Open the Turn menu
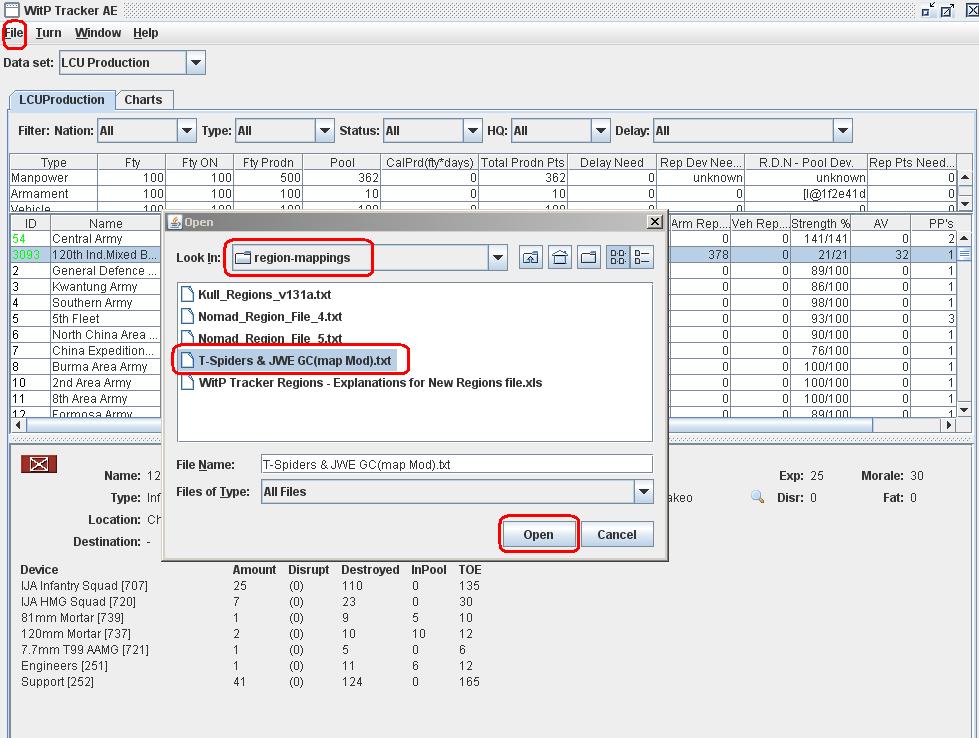The height and width of the screenshot is (738, 979). pos(48,32)
